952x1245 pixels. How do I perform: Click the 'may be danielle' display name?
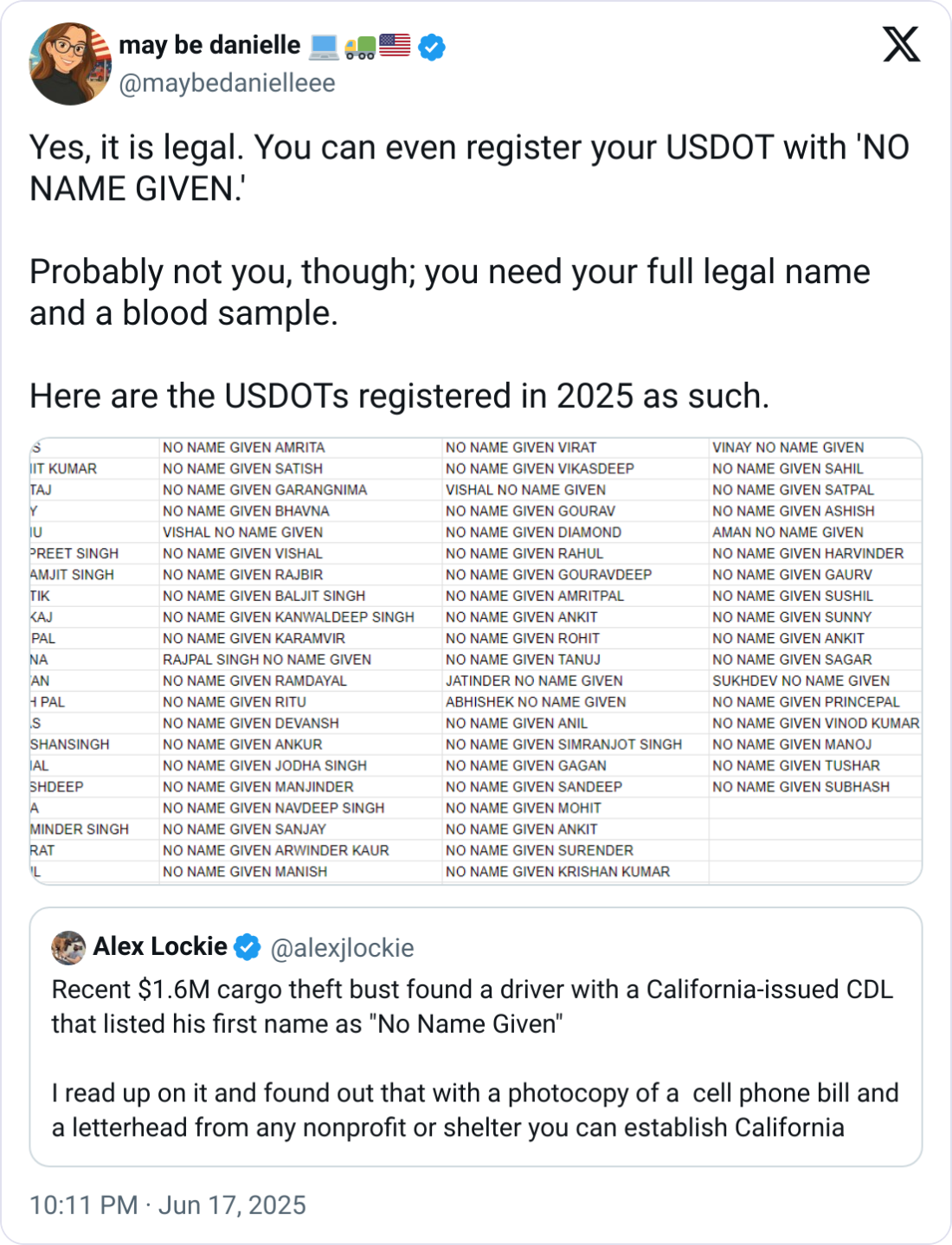coord(209,45)
